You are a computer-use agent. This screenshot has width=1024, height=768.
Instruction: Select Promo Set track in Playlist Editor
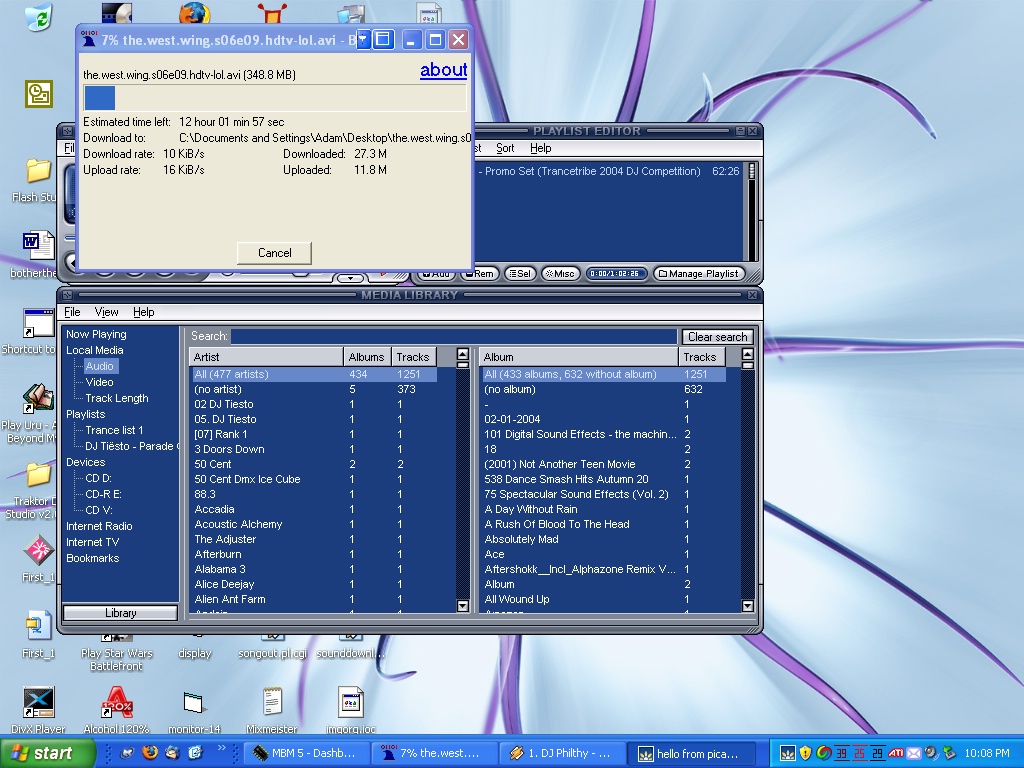coord(609,171)
